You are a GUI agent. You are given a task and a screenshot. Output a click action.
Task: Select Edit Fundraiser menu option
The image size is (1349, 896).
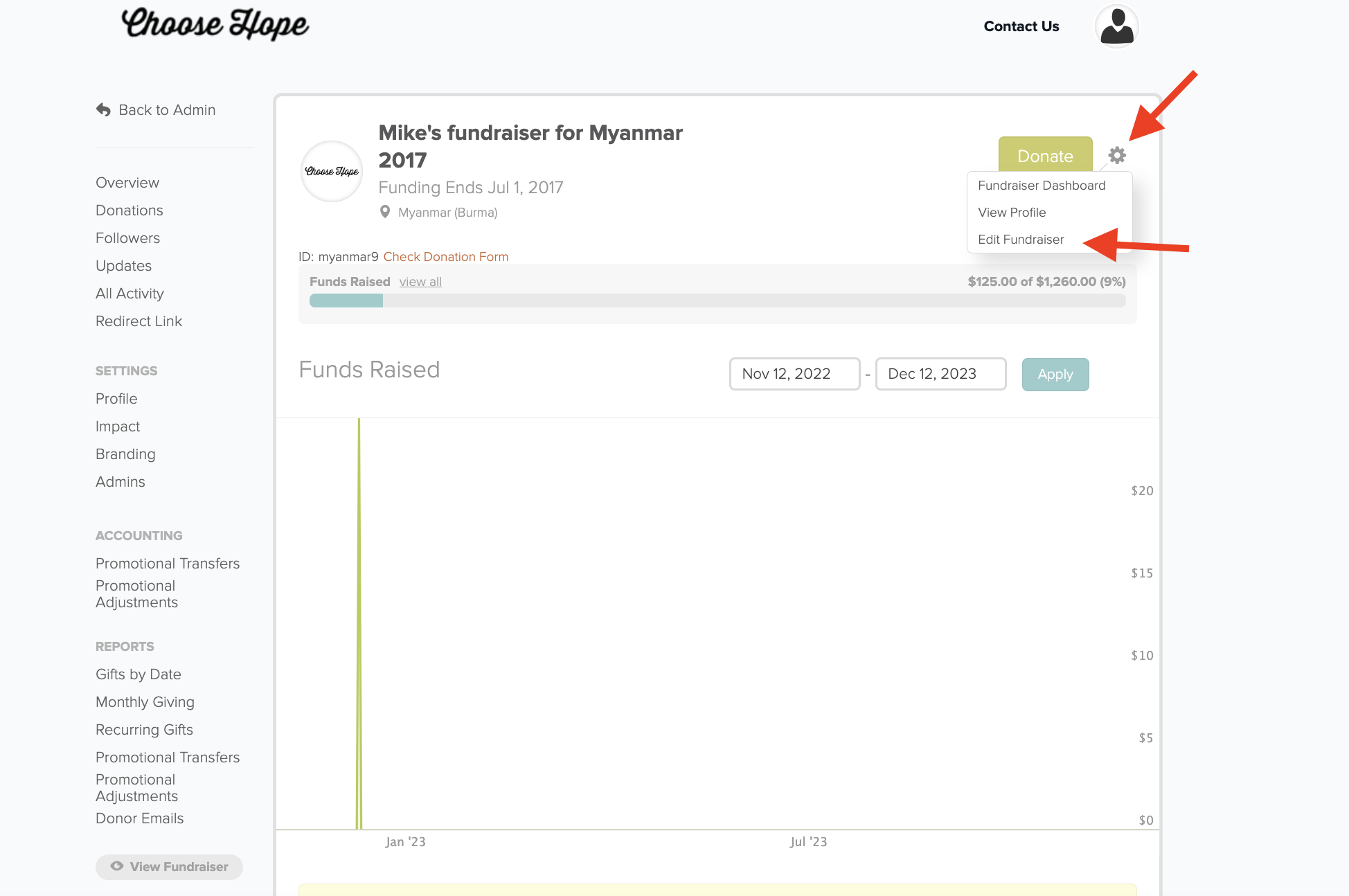click(1021, 240)
